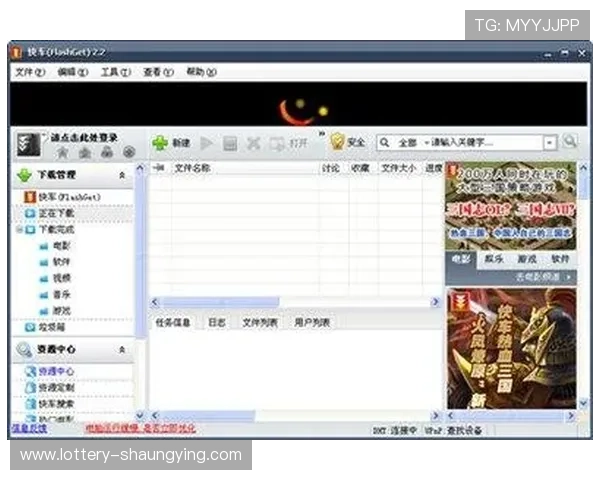Viewport: 600px width, 480px height.
Task: Select 下载完成 folder in the tree
Action: 57,230
